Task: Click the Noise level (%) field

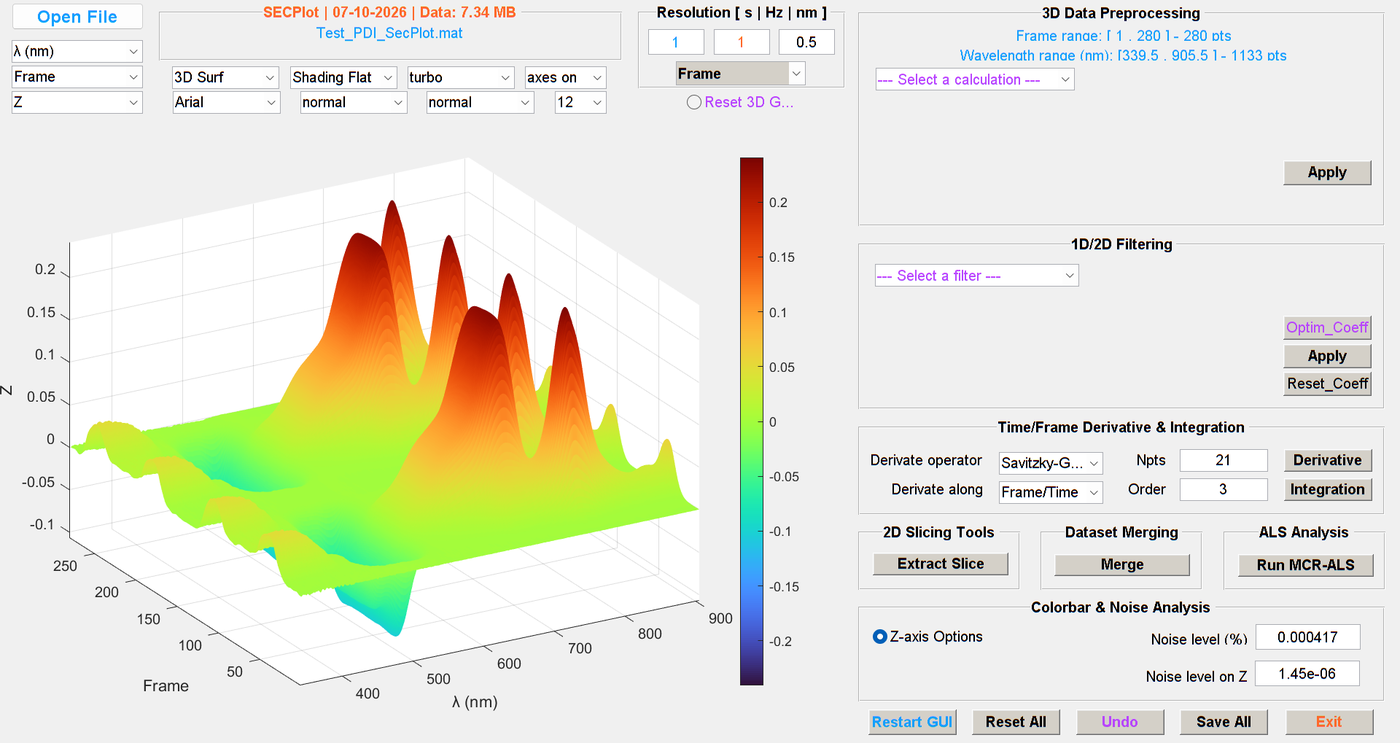Action: pyautogui.click(x=1308, y=637)
